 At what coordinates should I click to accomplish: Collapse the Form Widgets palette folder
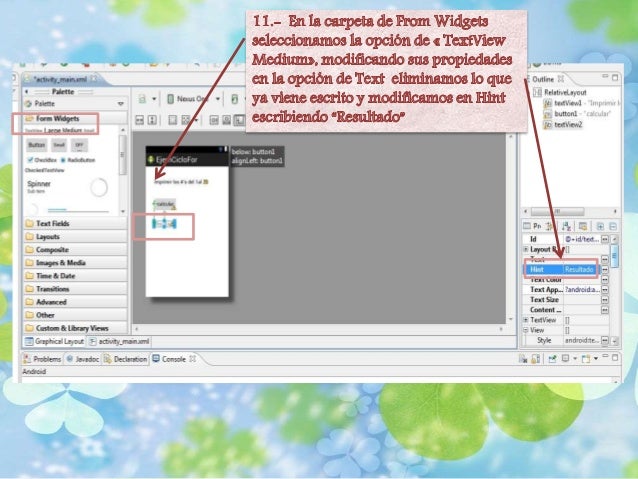pyautogui.click(x=75, y=118)
